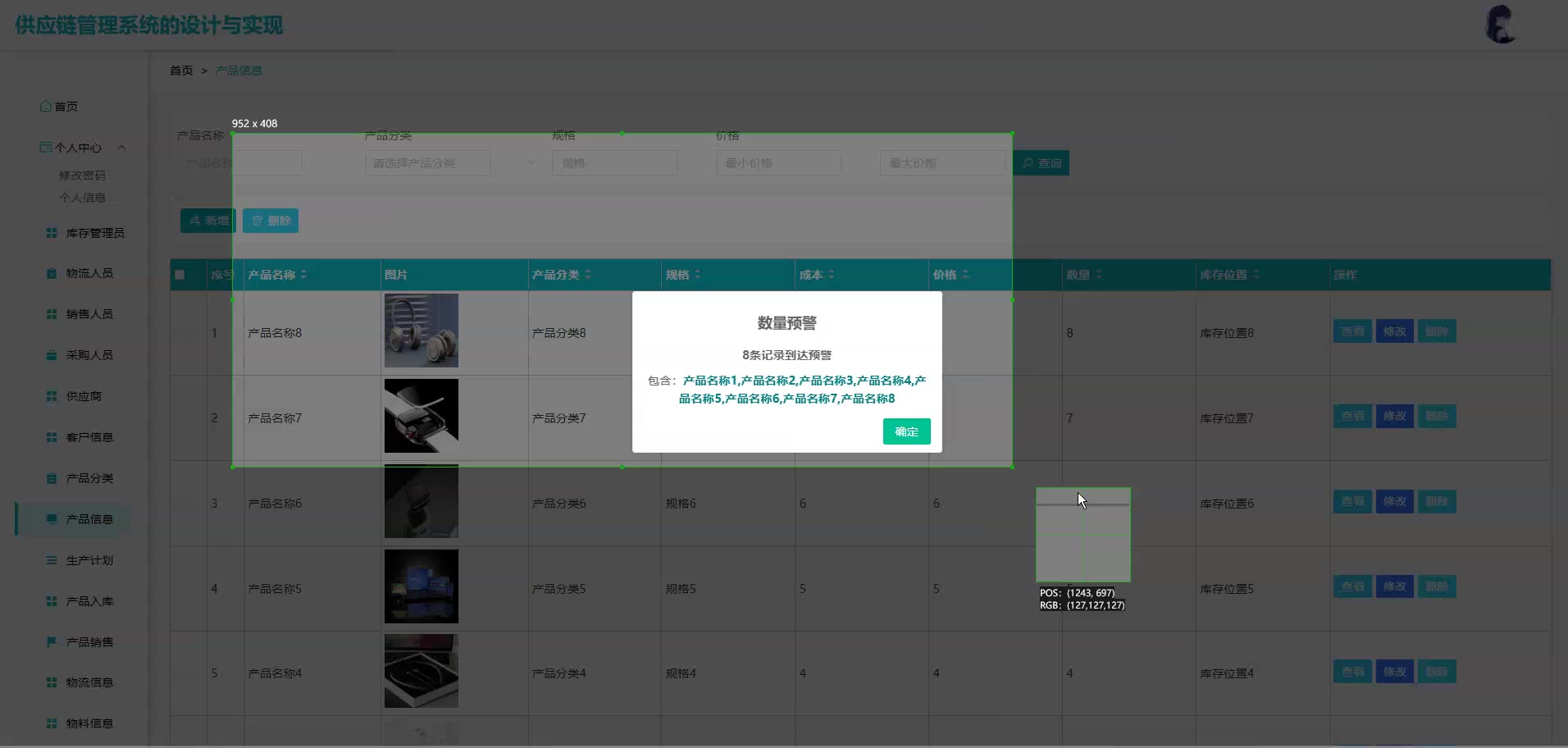Screen dimensions: 1568x748
Task: Focus the 最大价格 input field
Action: point(942,163)
